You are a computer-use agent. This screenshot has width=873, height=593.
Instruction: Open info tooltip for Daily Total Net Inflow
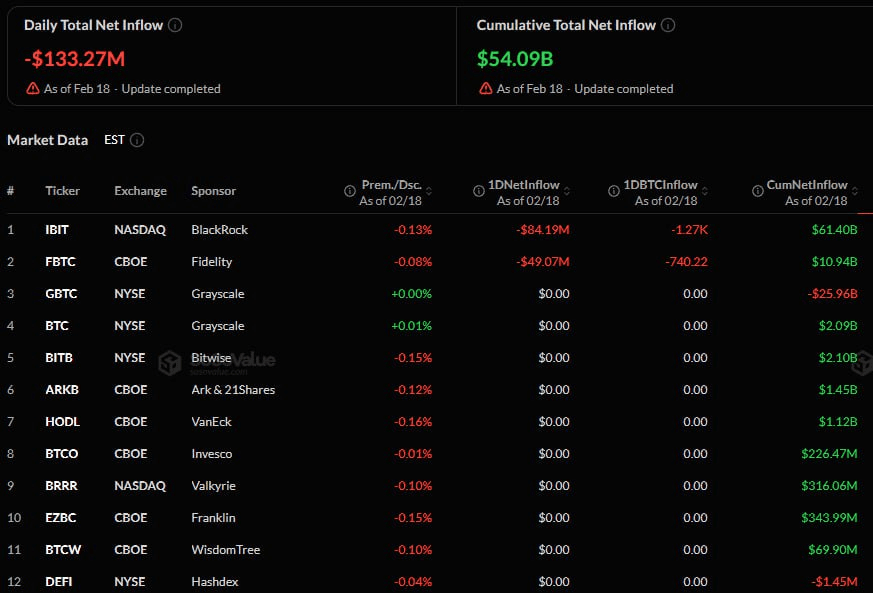(x=176, y=25)
